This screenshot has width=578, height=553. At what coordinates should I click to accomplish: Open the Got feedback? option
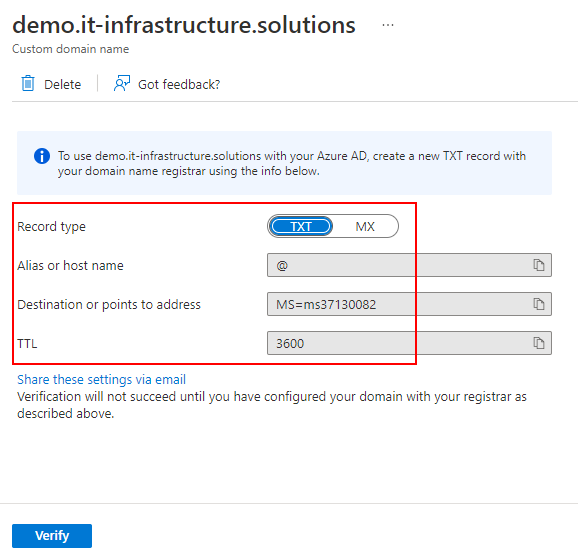[179, 84]
